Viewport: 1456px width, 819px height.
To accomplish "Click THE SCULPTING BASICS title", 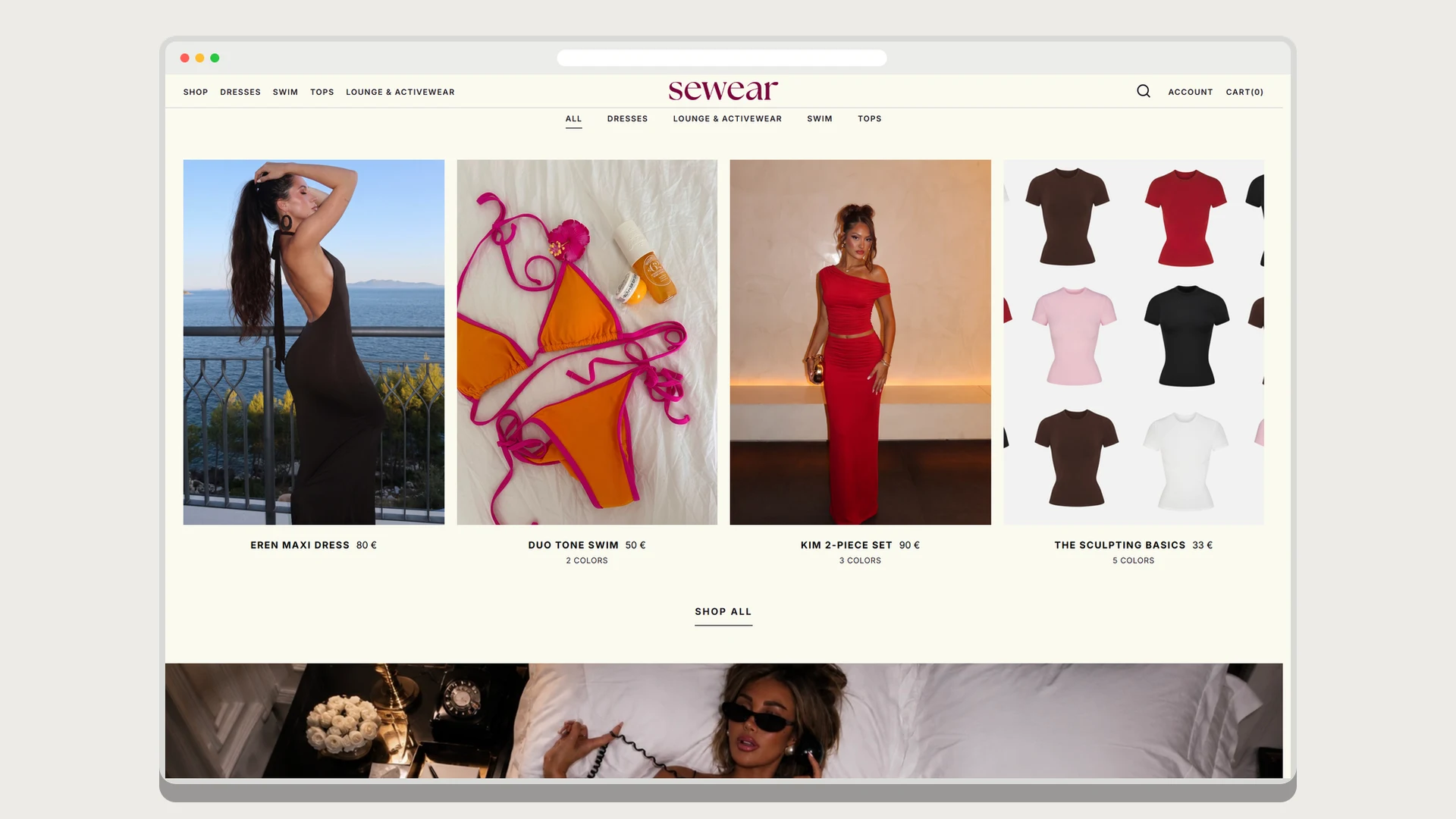I will [x=1119, y=545].
